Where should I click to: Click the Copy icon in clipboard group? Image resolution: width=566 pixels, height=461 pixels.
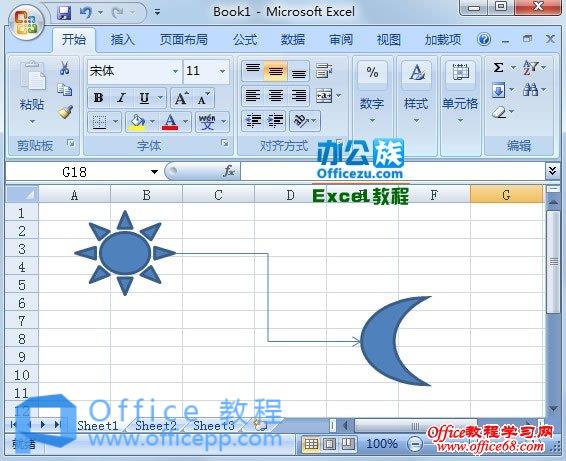(65, 90)
